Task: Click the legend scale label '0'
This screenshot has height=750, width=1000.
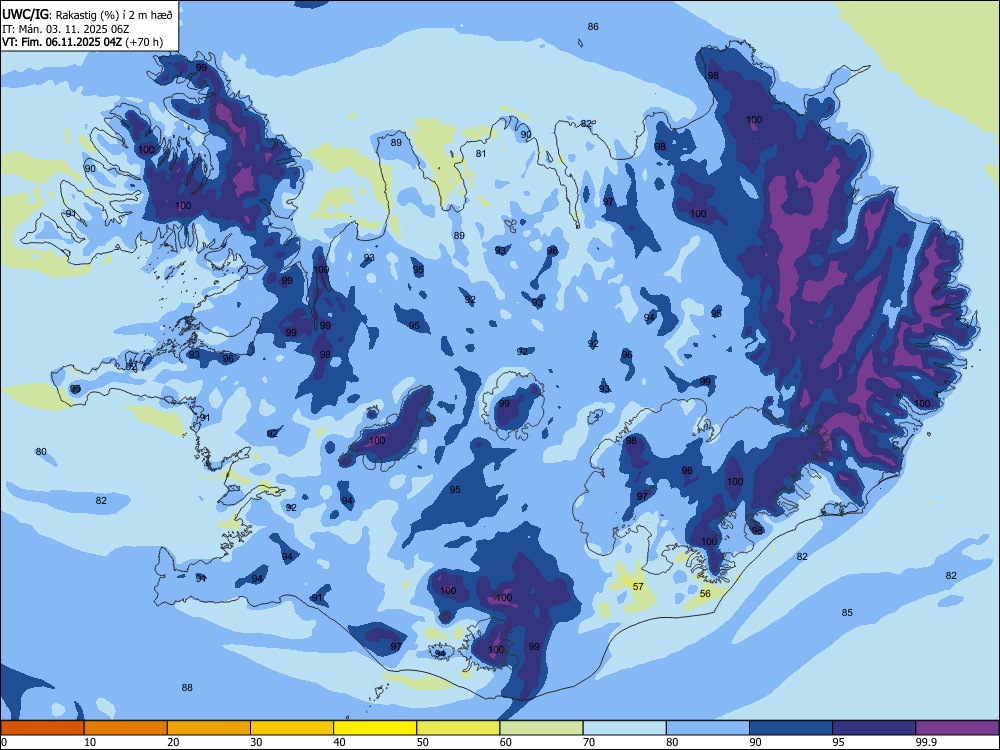Action: click(x=4, y=742)
